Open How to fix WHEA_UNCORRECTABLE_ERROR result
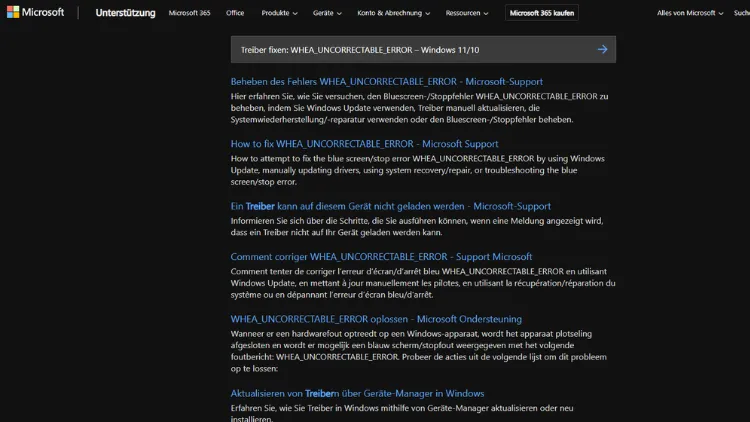Viewport: 750px width, 422px height. tap(364, 144)
